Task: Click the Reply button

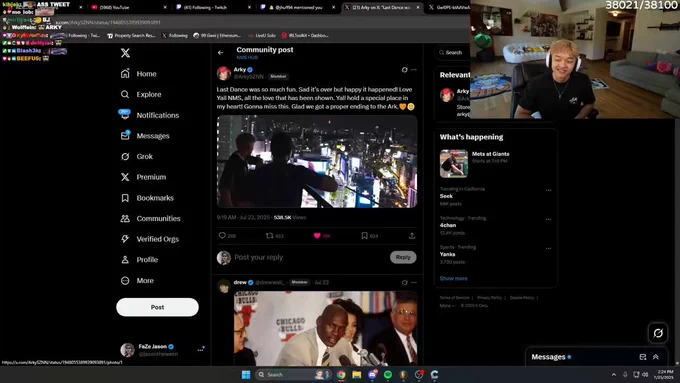Action: (x=403, y=257)
